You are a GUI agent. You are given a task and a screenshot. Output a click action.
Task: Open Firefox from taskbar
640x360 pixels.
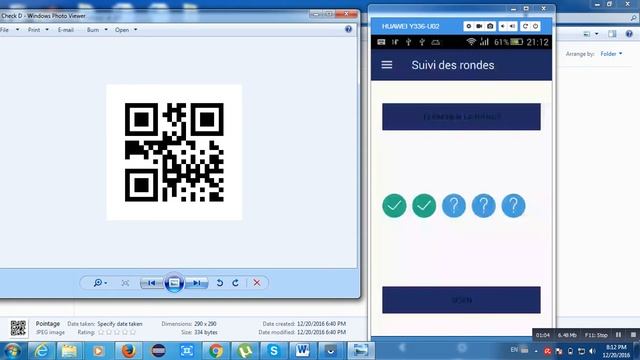129,351
